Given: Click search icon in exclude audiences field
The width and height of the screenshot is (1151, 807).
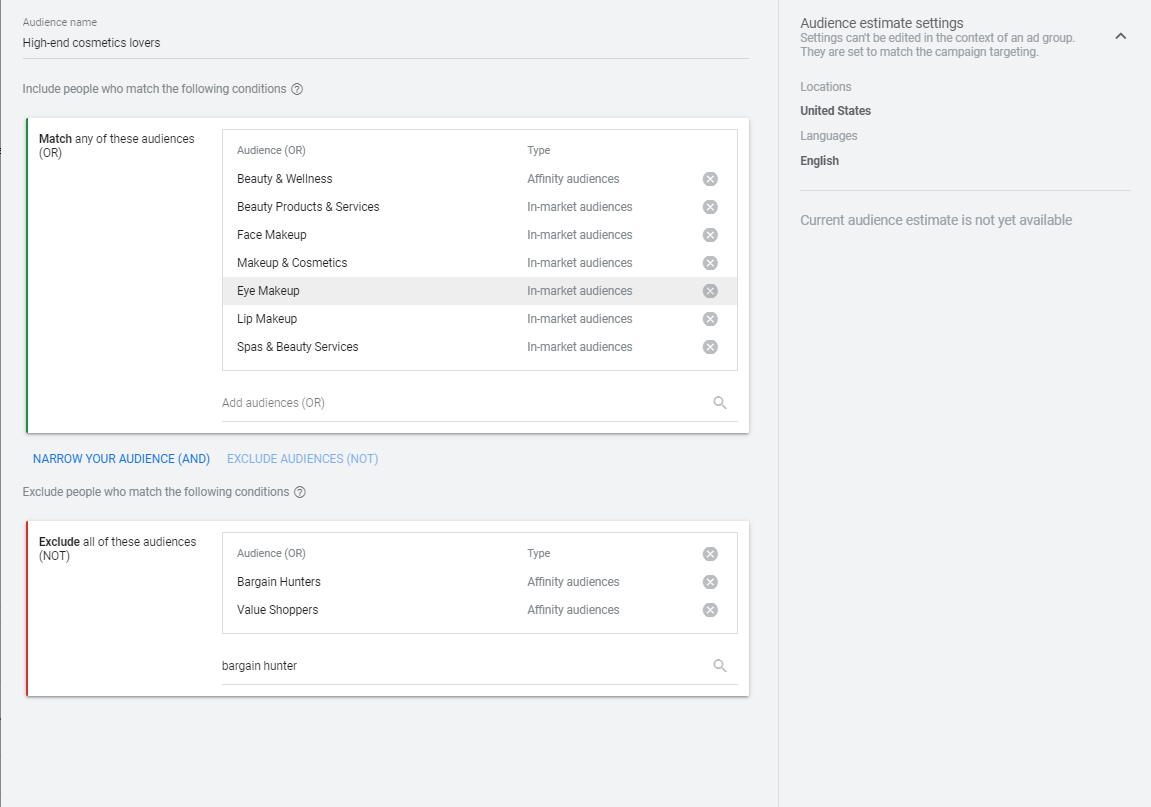Looking at the screenshot, I should 720,666.
